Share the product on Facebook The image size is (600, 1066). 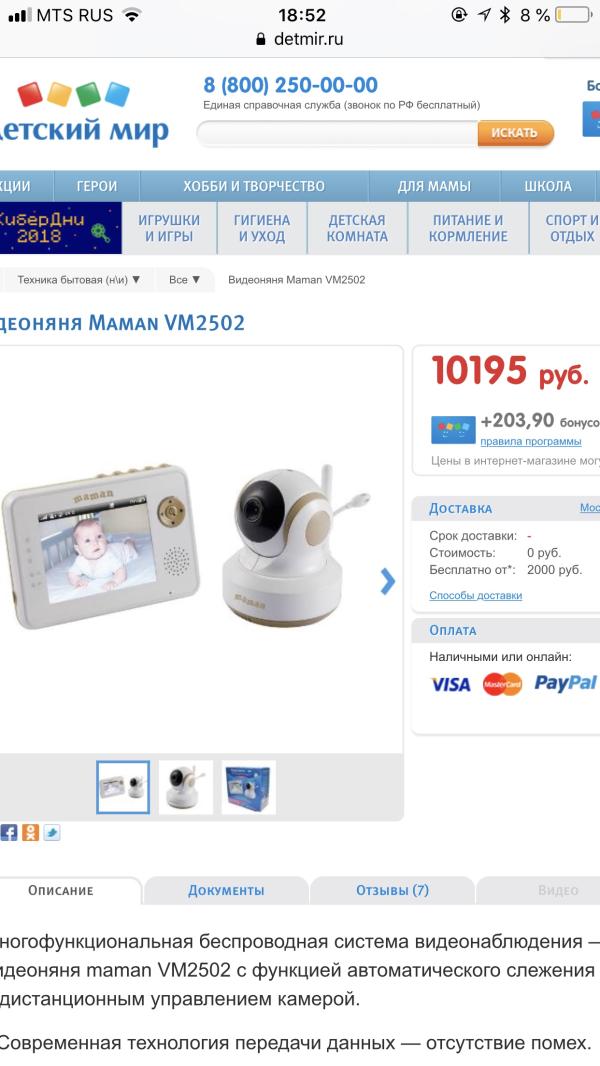(x=9, y=832)
